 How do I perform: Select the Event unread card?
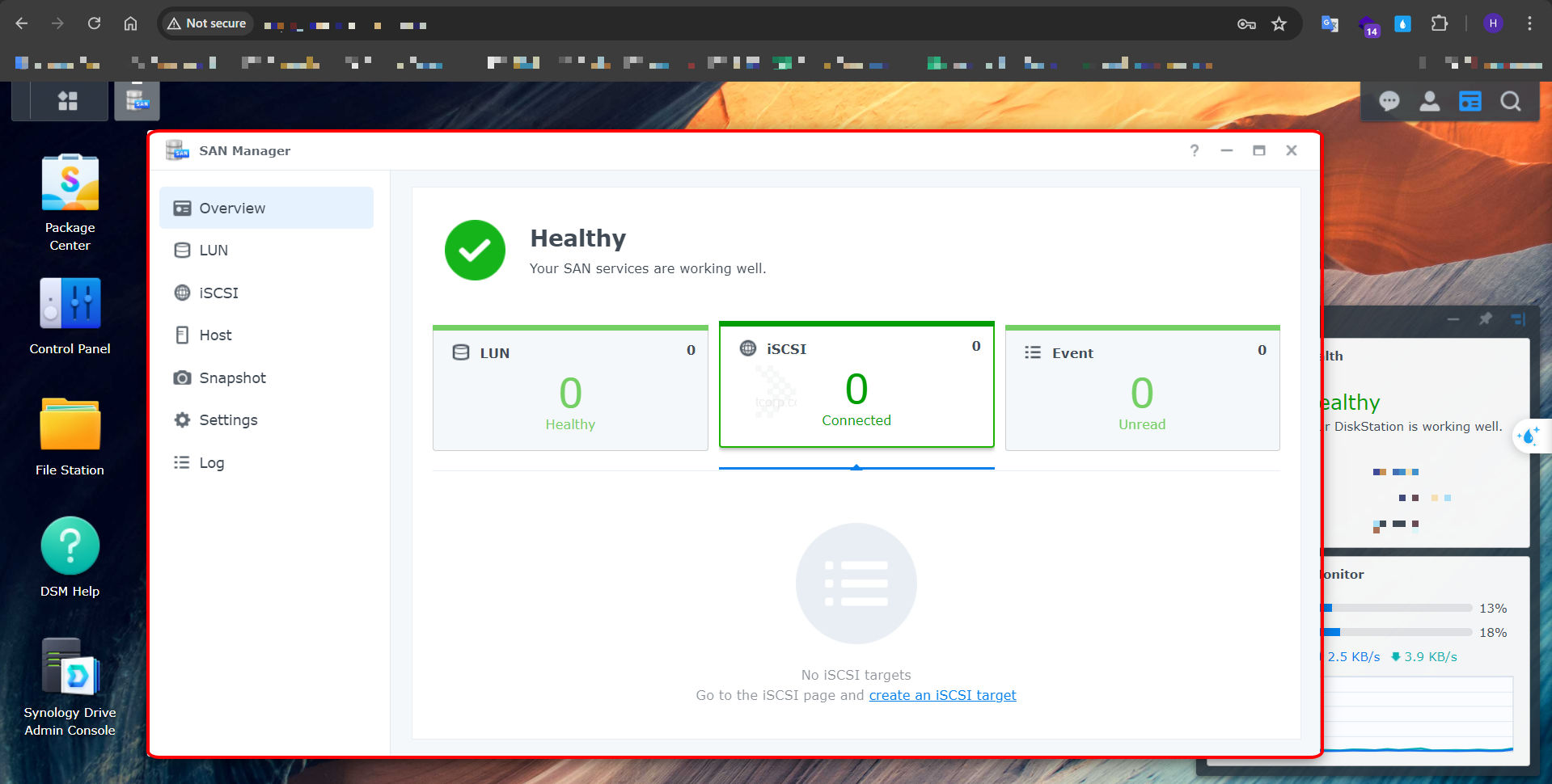tap(1142, 388)
